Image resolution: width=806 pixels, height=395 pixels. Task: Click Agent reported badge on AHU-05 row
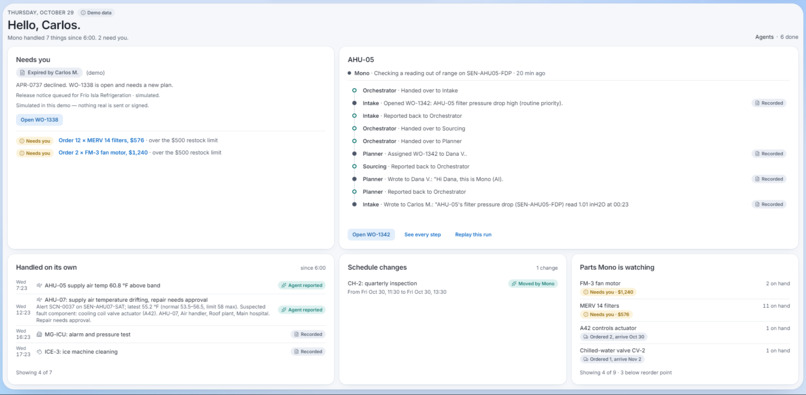click(x=302, y=285)
